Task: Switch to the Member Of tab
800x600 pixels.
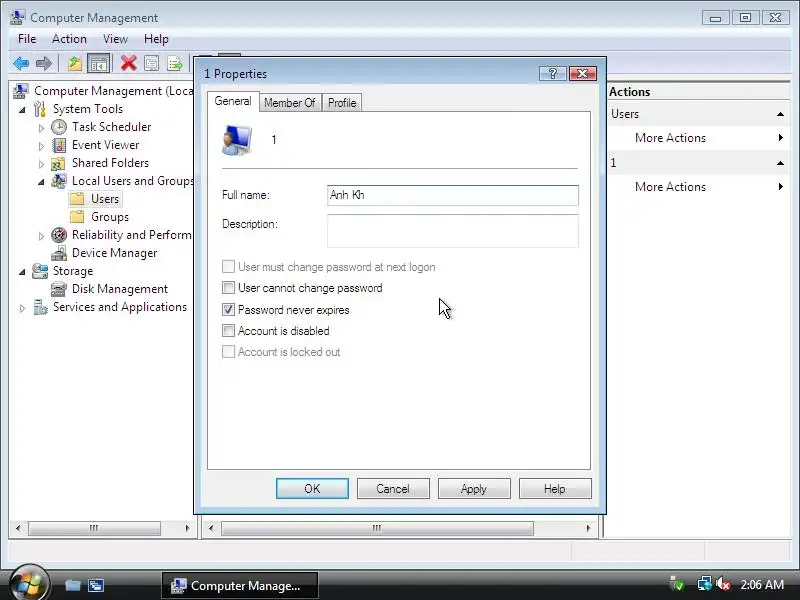Action: (290, 103)
